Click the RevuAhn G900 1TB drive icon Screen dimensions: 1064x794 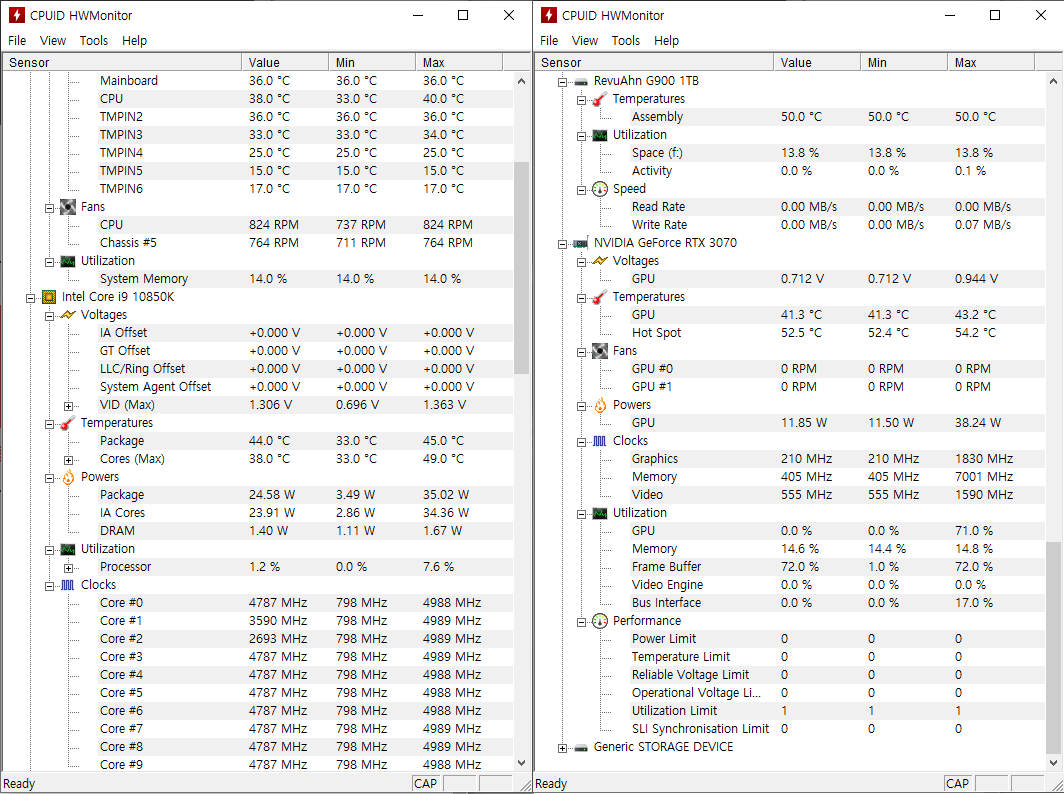point(581,81)
